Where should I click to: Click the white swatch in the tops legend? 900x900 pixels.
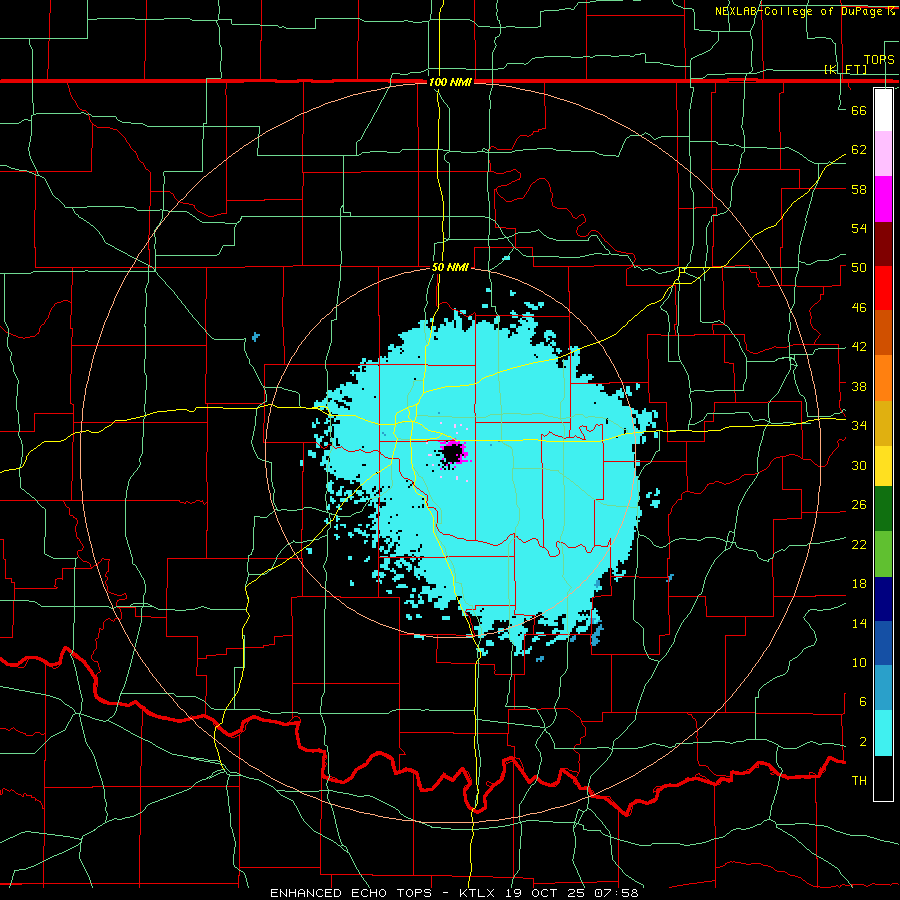[x=883, y=110]
